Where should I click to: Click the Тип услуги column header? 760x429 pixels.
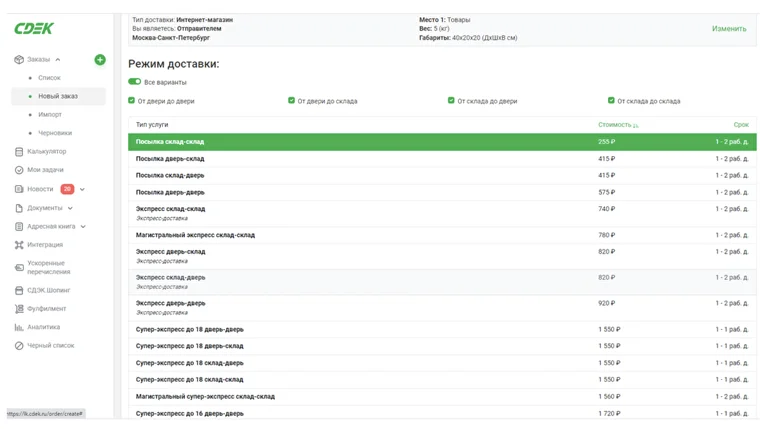[152, 125]
